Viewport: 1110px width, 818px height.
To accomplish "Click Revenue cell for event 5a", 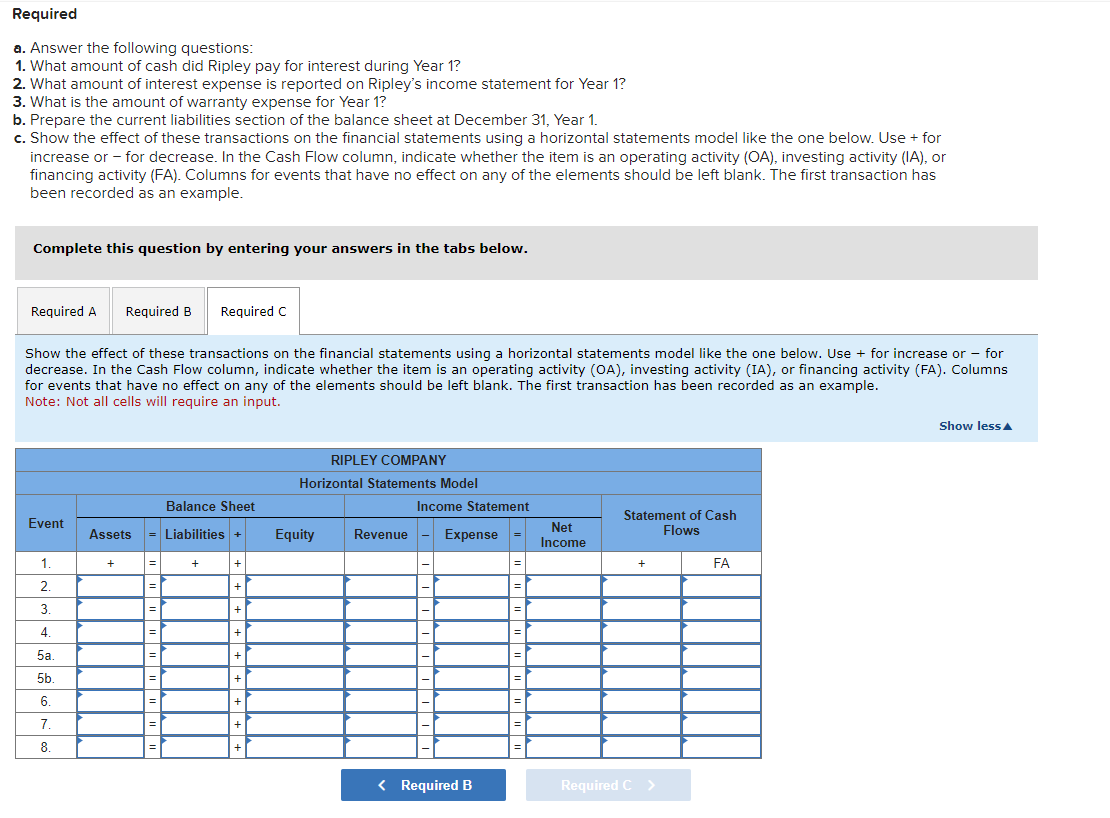I will (381, 655).
